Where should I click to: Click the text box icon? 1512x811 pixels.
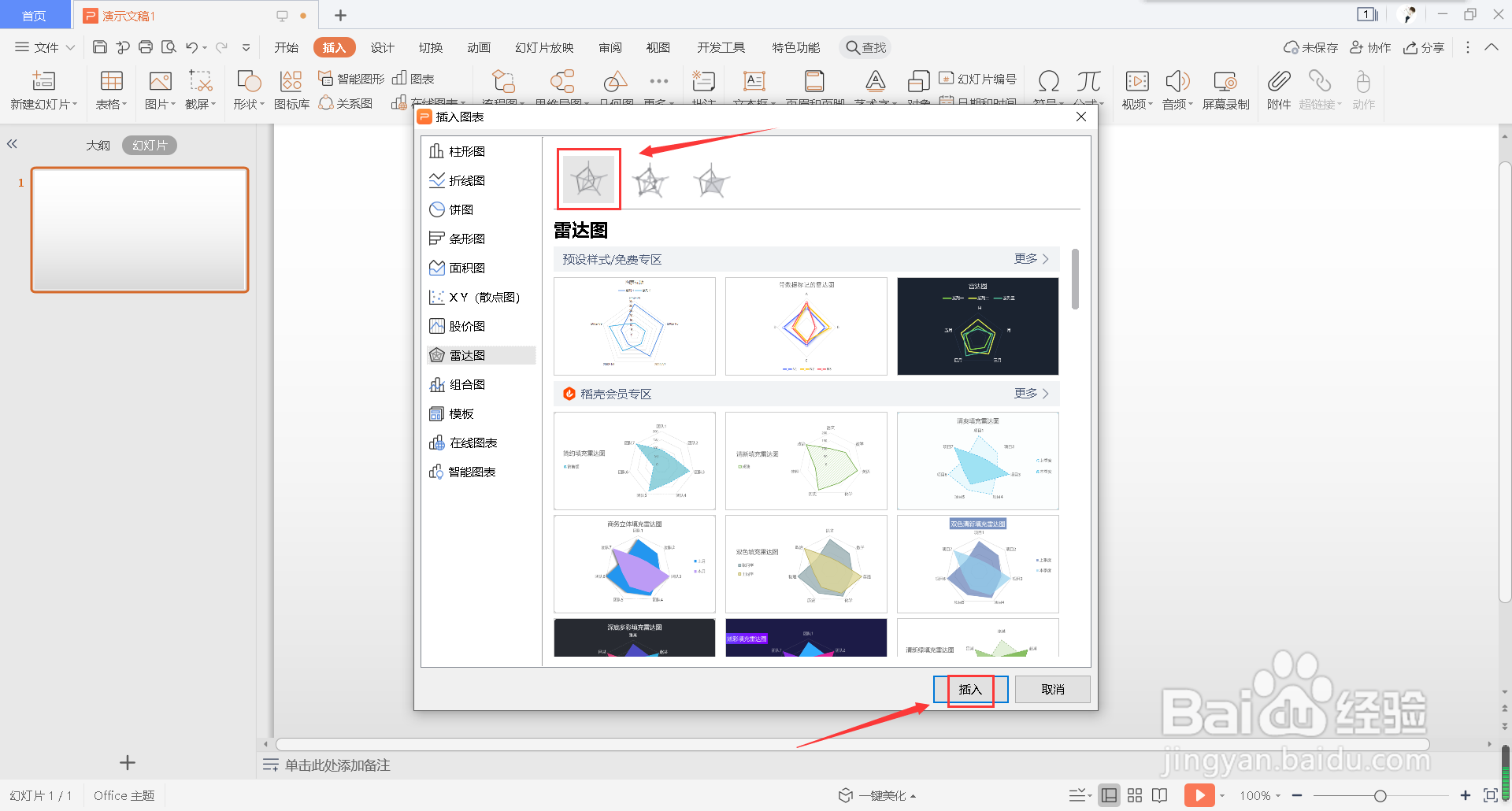point(754,81)
